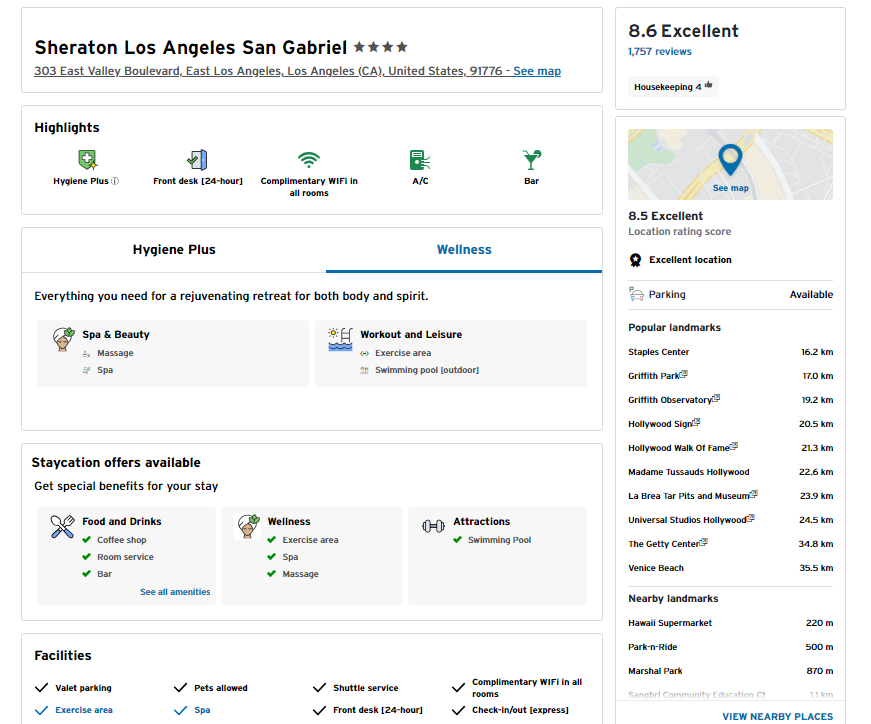This screenshot has width=871, height=724.
Task: Click the Front desk 24-hour icon
Action: (197, 160)
